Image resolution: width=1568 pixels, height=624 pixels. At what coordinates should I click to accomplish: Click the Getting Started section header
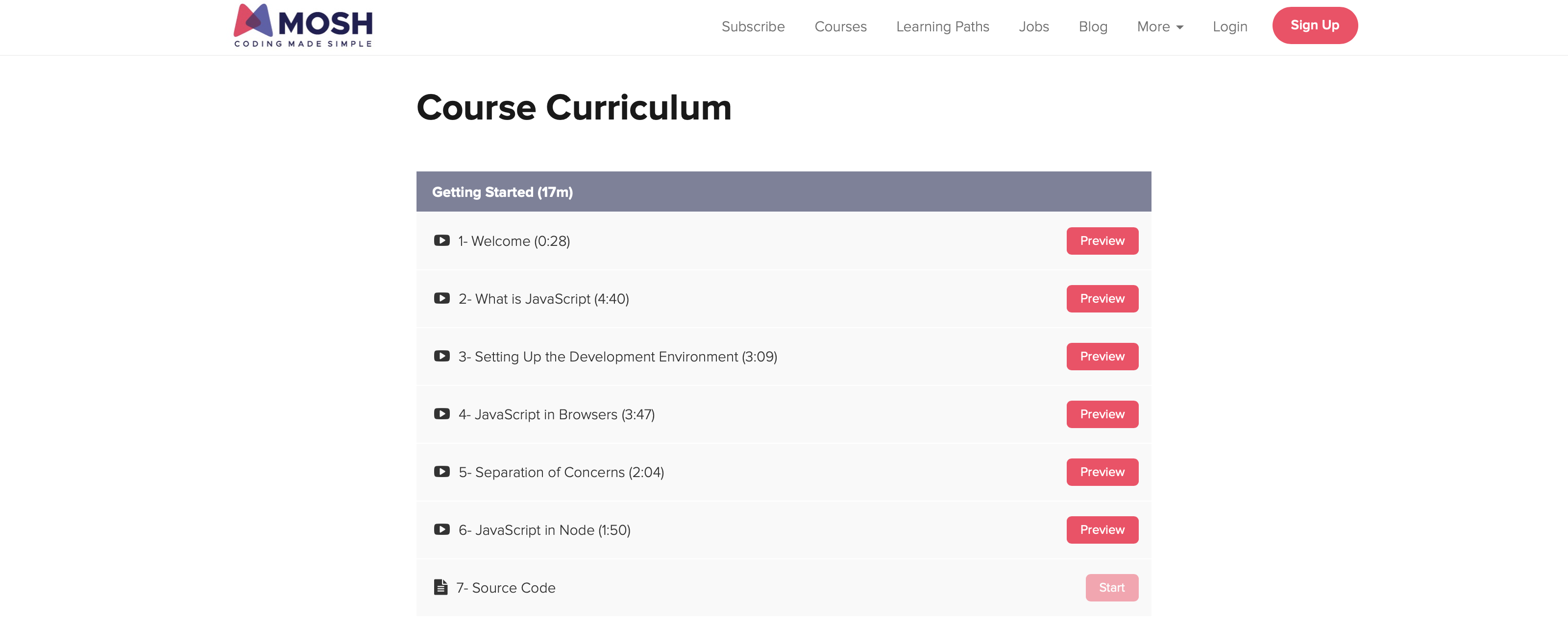tap(784, 192)
